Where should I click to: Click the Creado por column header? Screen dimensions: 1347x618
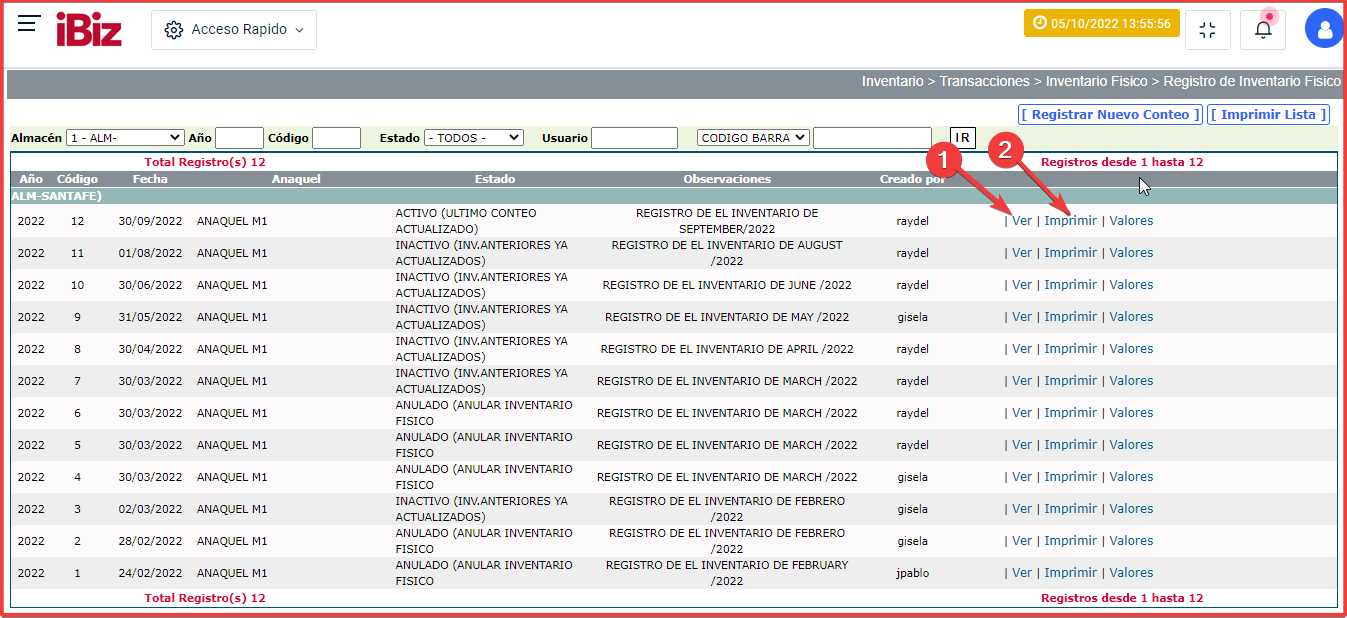click(912, 179)
